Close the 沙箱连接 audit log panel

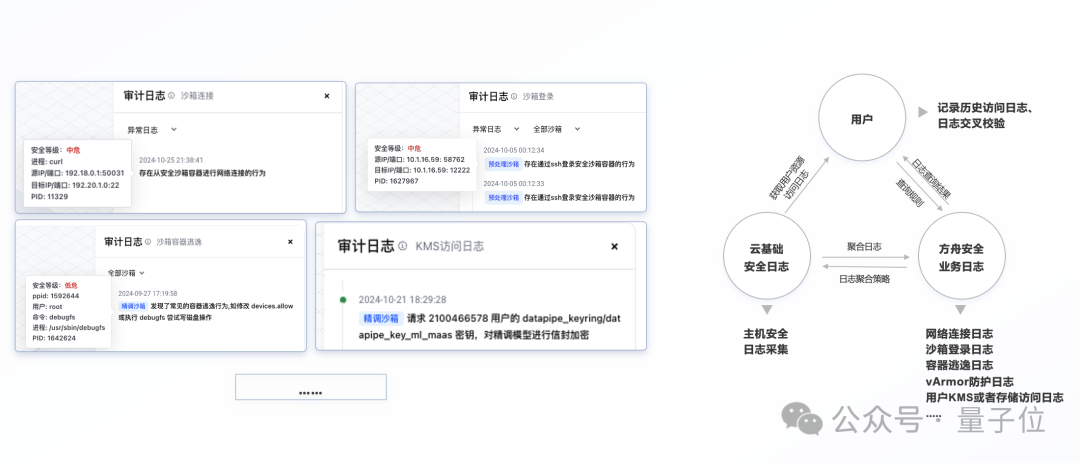(x=326, y=96)
